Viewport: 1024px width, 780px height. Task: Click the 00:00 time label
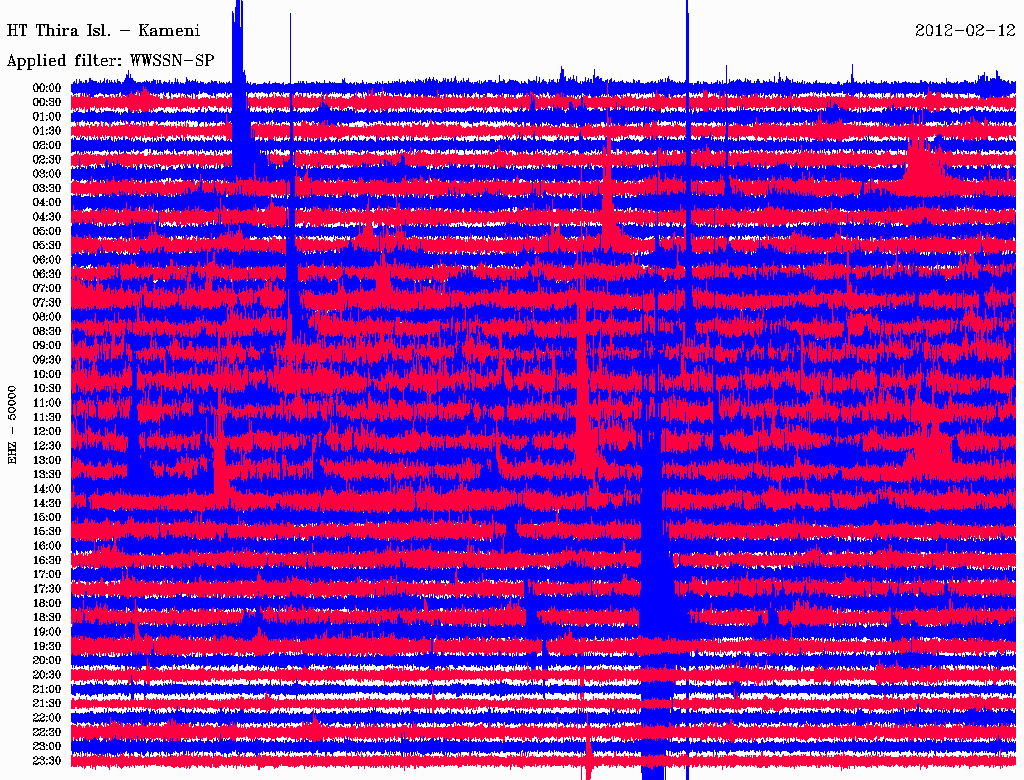47,88
